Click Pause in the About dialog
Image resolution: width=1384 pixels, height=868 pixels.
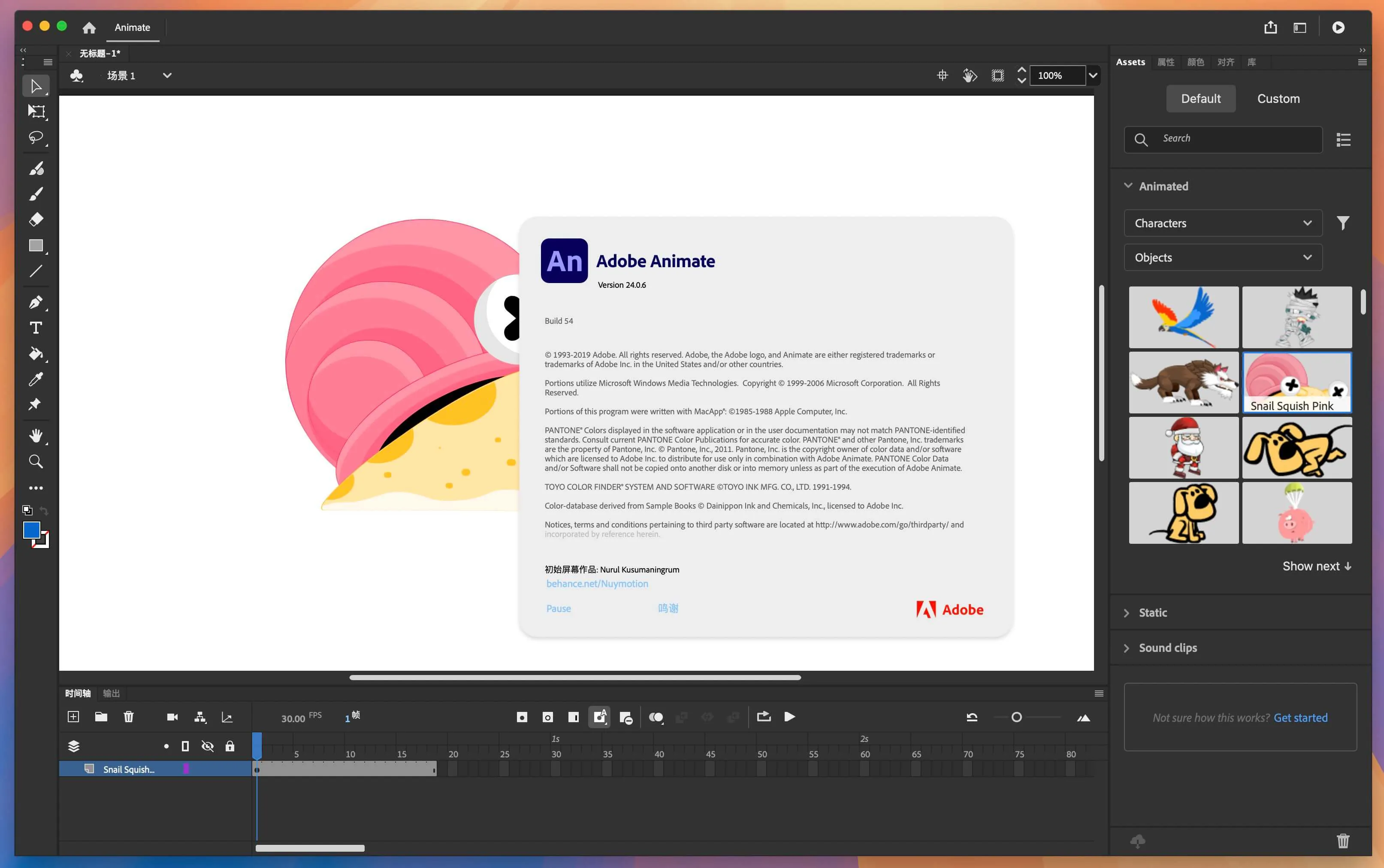pos(558,609)
